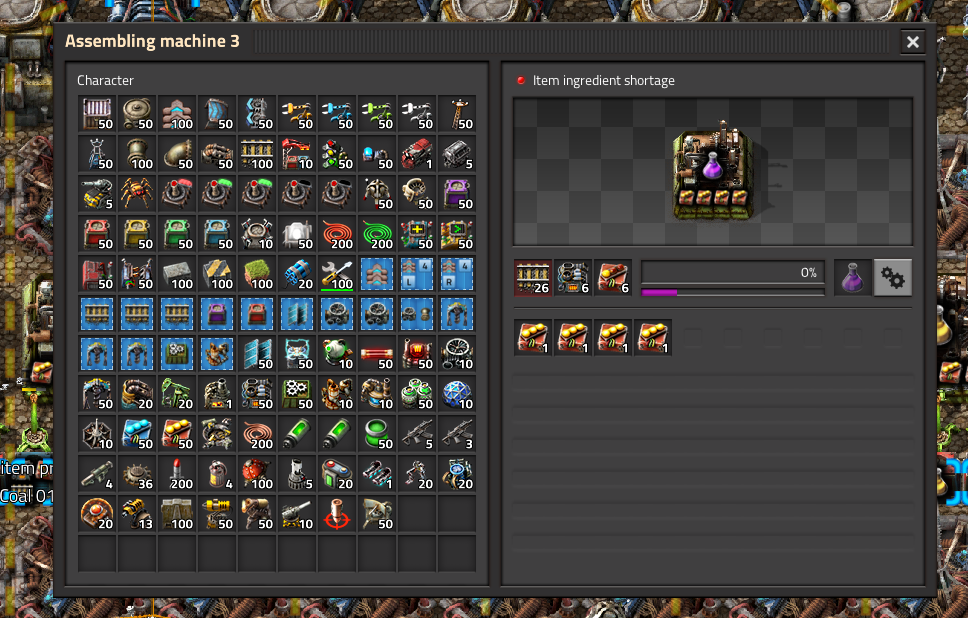
Task: Take the copper cable stack of 200
Action: pyautogui.click(x=257, y=434)
